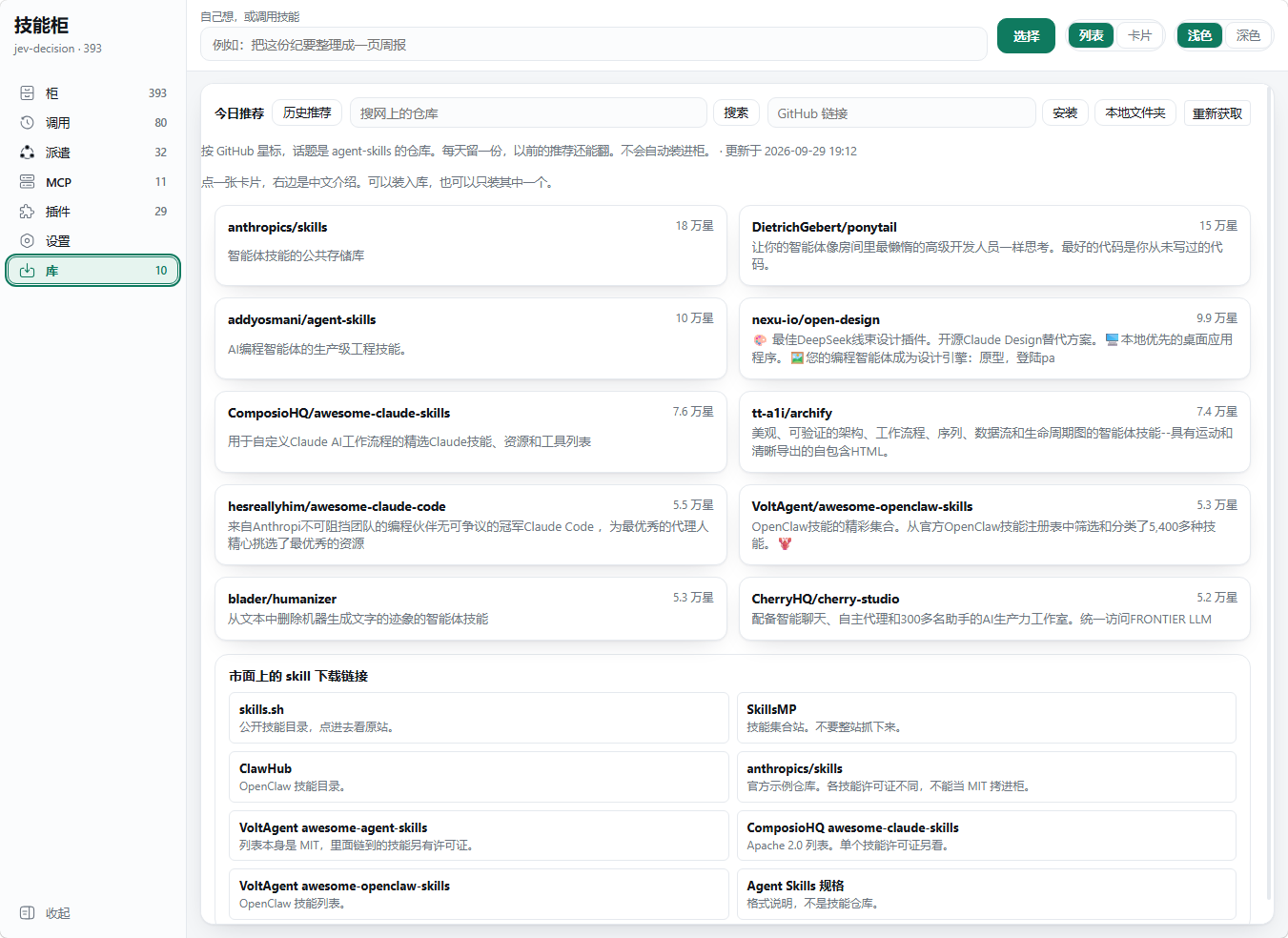Open the MCP sidebar item

(93, 182)
